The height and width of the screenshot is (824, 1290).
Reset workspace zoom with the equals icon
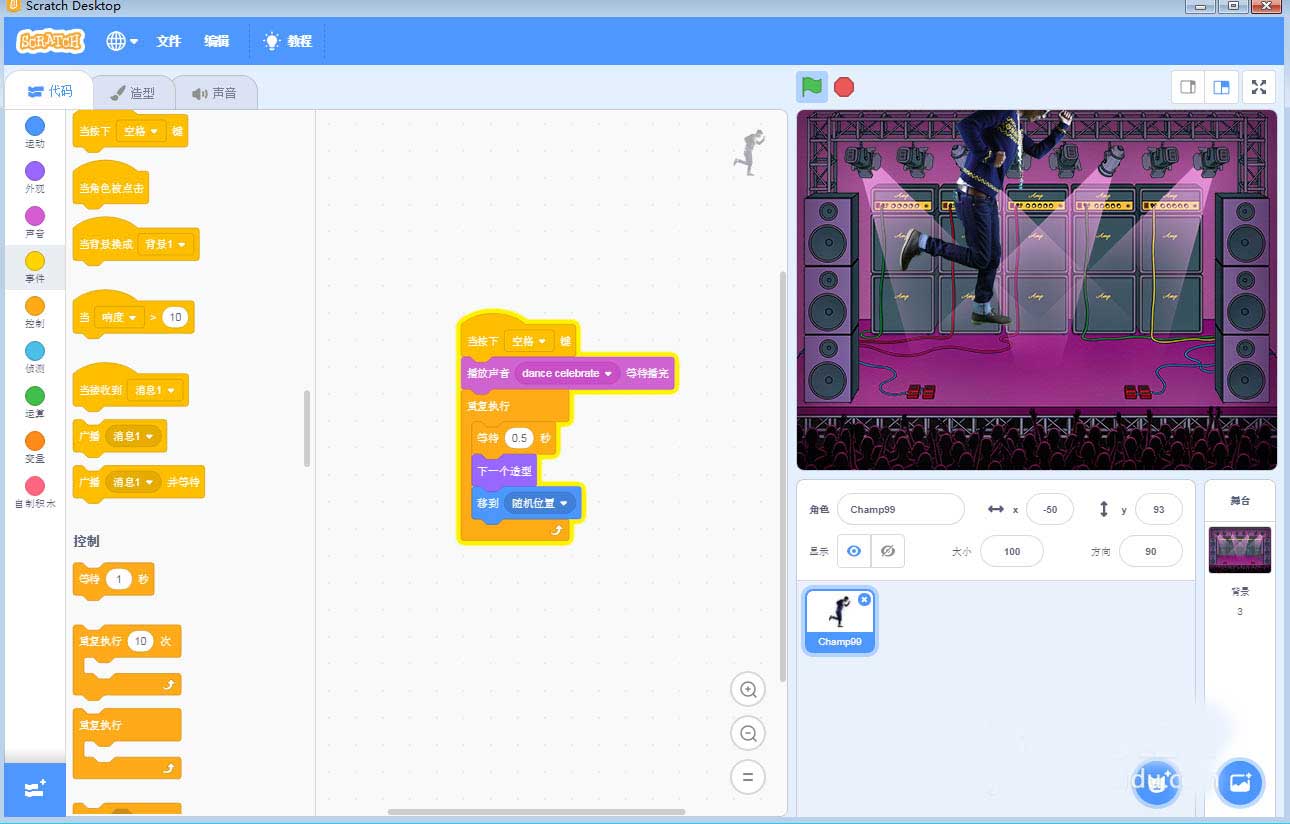pyautogui.click(x=748, y=777)
